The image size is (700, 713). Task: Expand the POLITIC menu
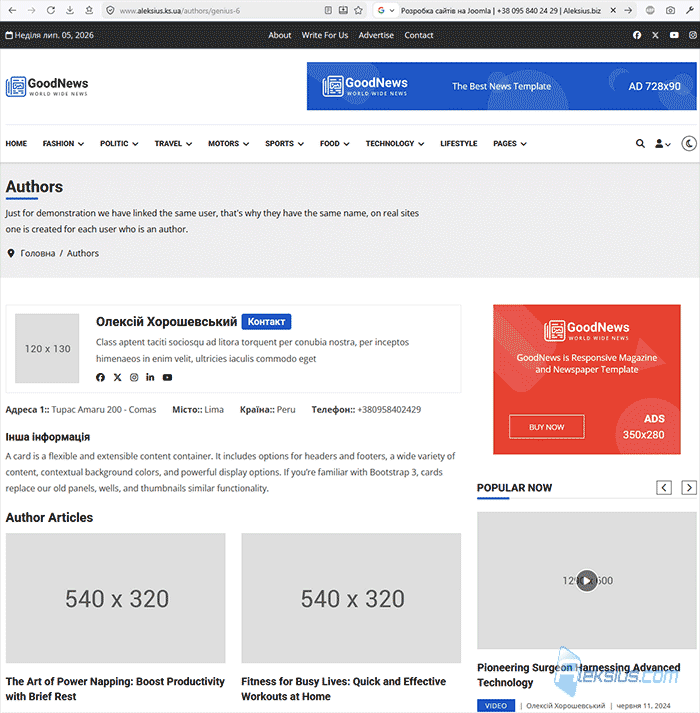click(119, 144)
